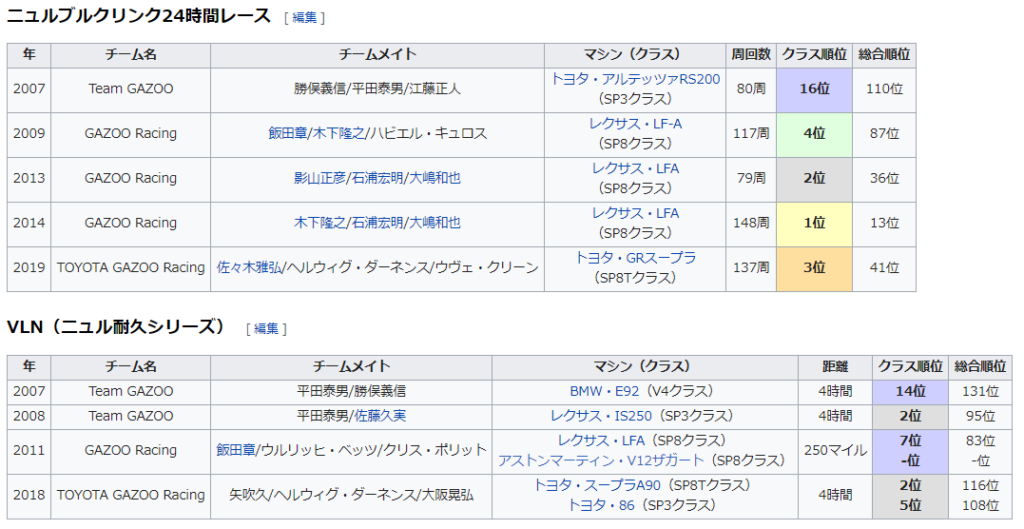Open 大嶋和也 link in 2013 row
The width and height of the screenshot is (1024, 529).
click(x=434, y=178)
